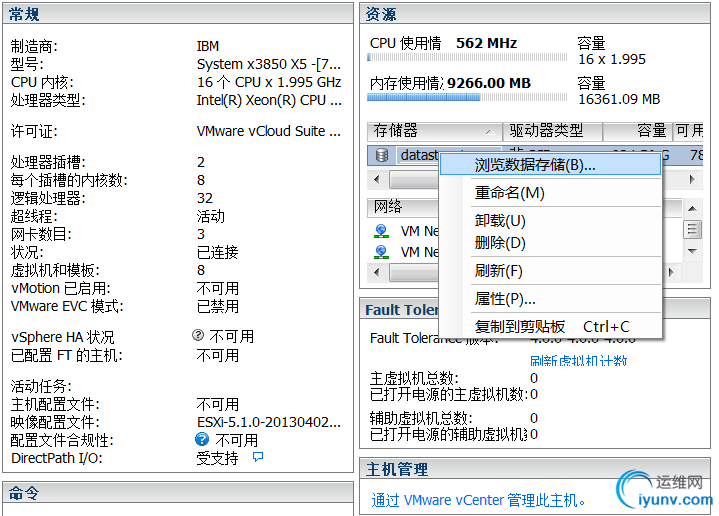Click the memory usage progress bar

467,97
